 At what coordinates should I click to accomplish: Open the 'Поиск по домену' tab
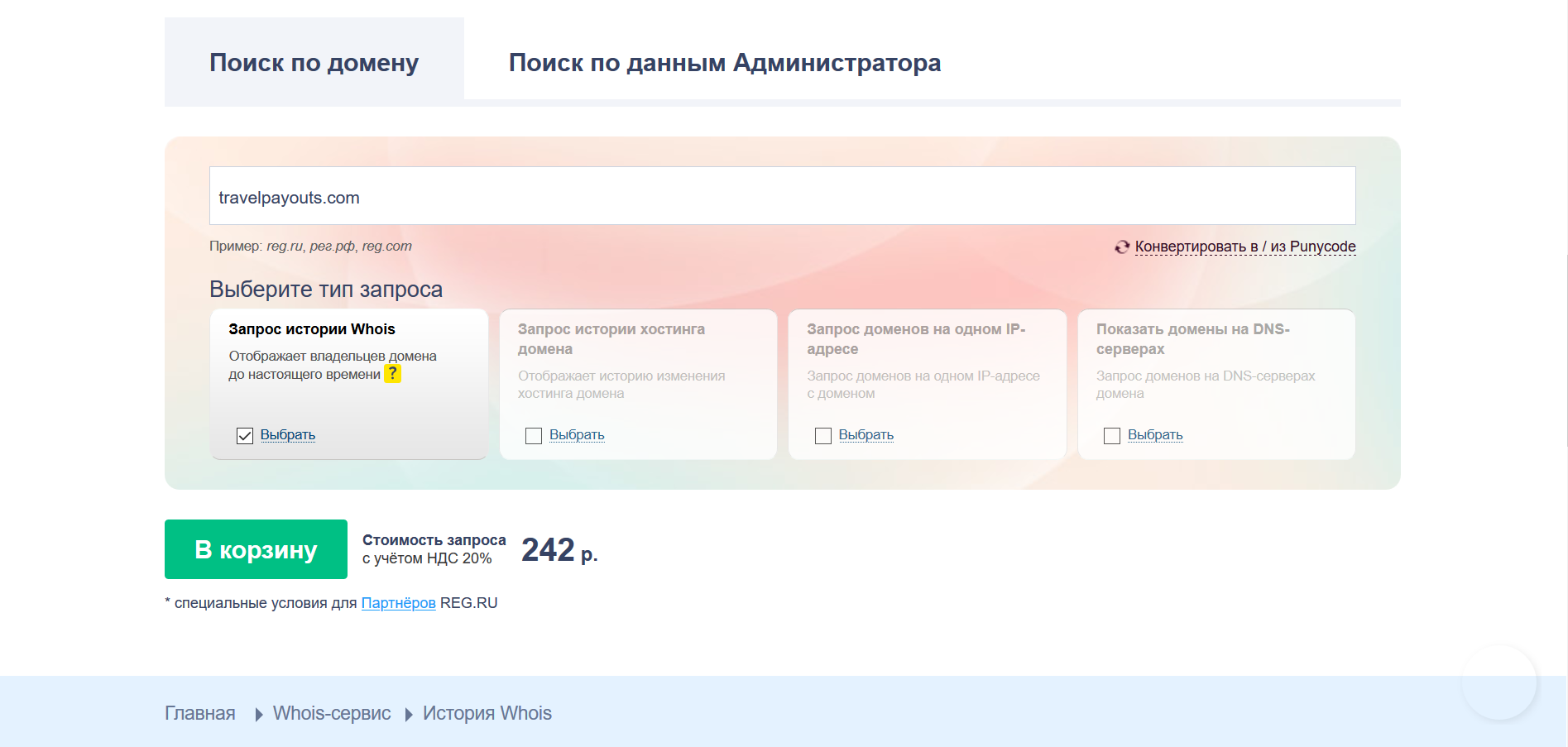tap(314, 63)
